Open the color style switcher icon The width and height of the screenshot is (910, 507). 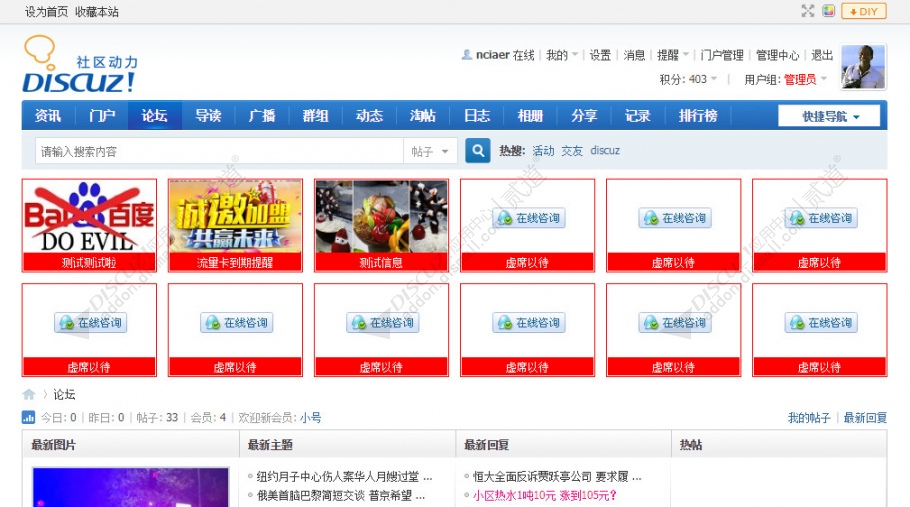click(x=828, y=11)
